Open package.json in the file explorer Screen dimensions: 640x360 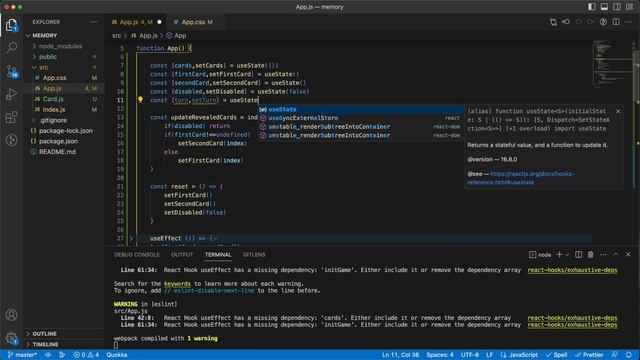(x=58, y=141)
